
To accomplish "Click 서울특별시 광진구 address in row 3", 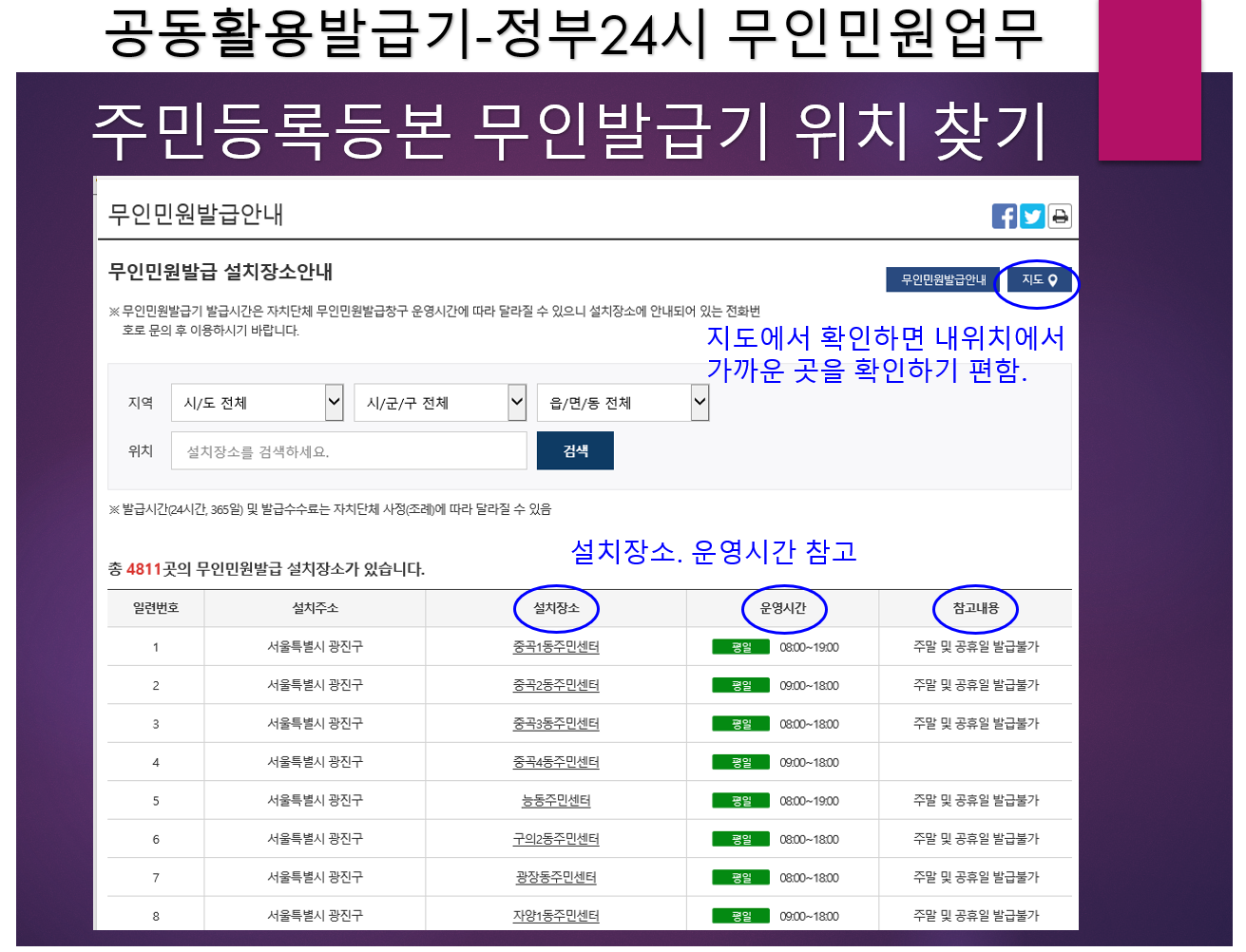I will 315,724.
